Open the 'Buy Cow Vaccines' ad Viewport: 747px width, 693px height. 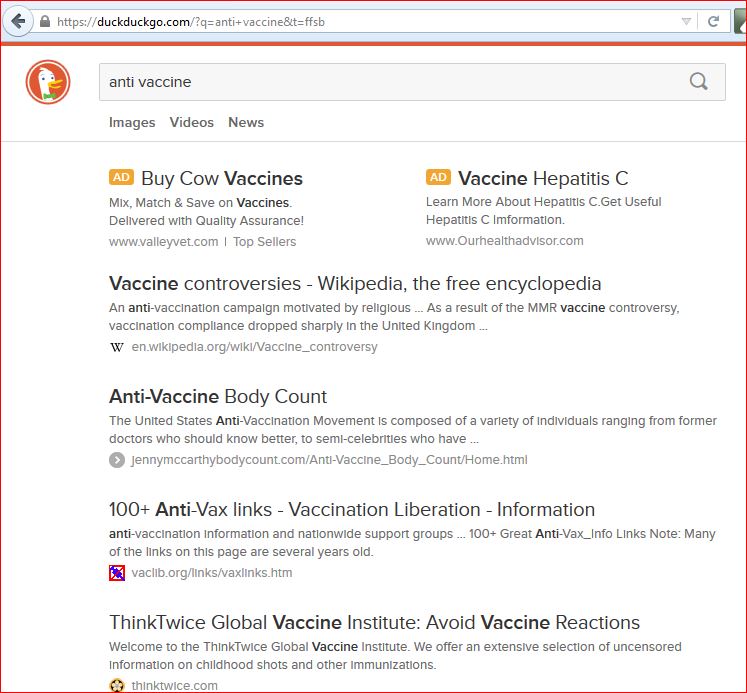[x=222, y=179]
